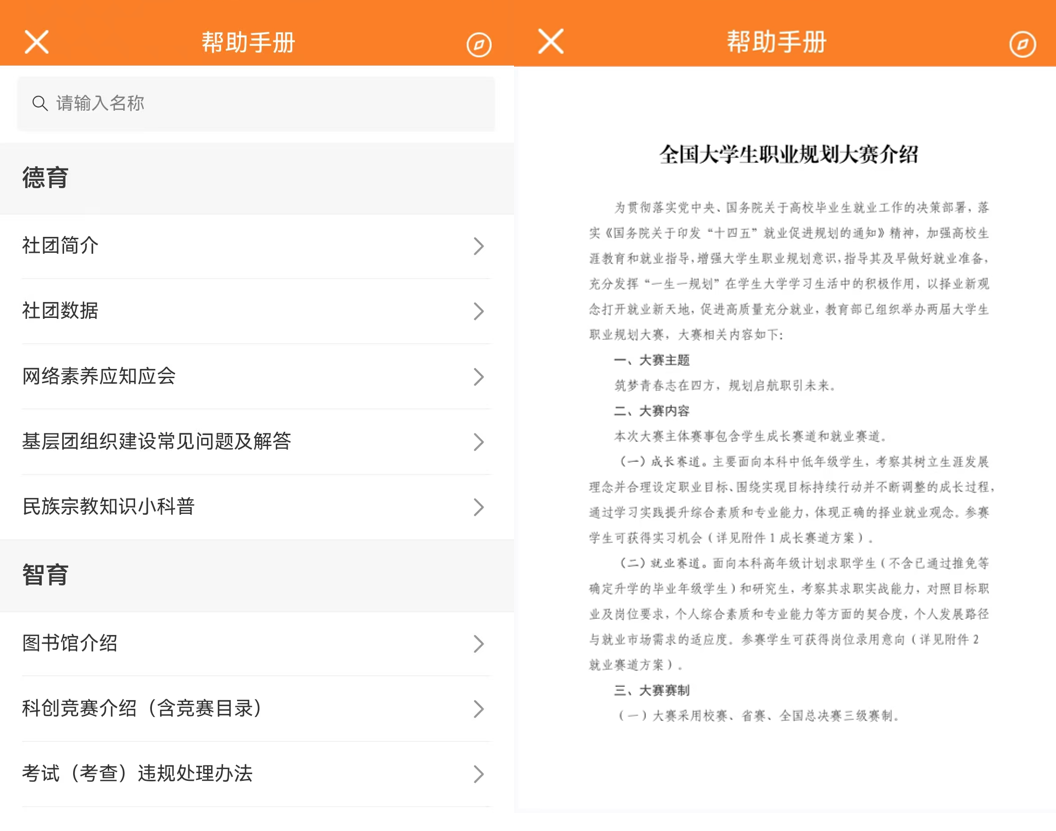This screenshot has height=831, width=1056.
Task: Tap the chevron beside 社团数据
Action: click(479, 311)
